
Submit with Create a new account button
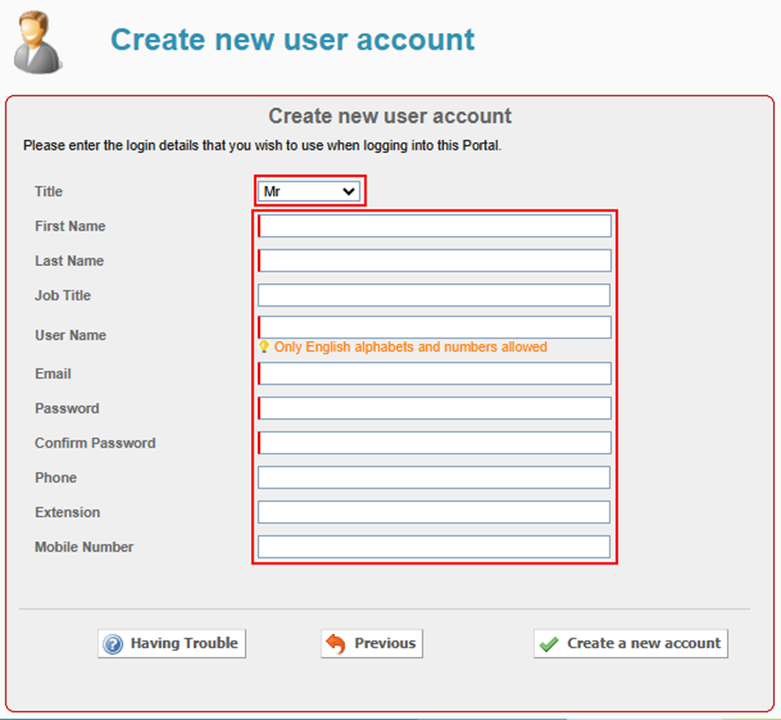(x=631, y=644)
